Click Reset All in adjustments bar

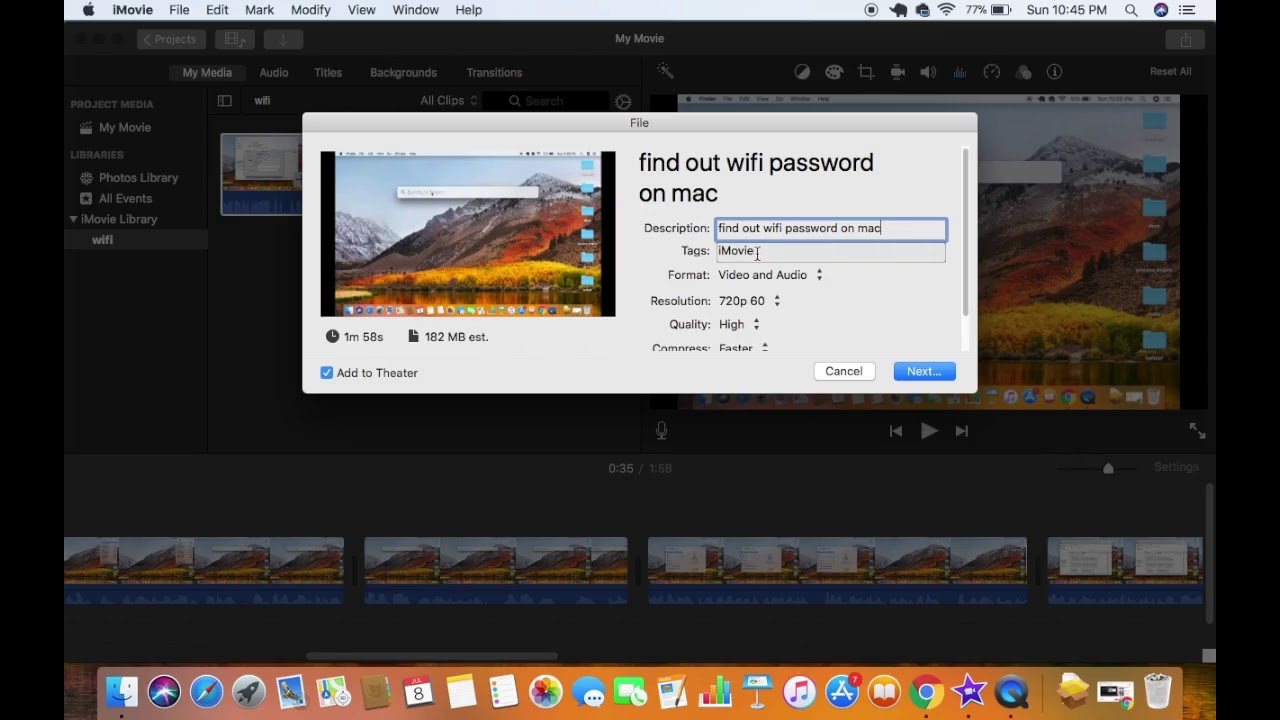(x=1170, y=72)
